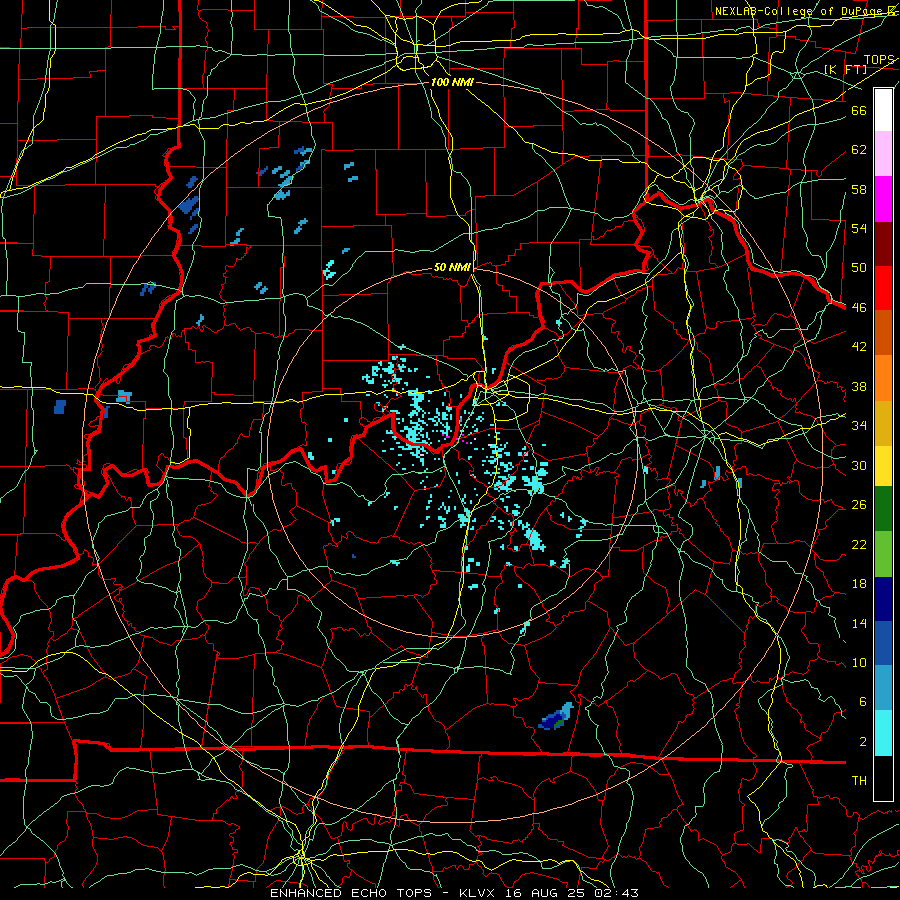
Task: Click the legend value "22"
Action: click(x=859, y=544)
